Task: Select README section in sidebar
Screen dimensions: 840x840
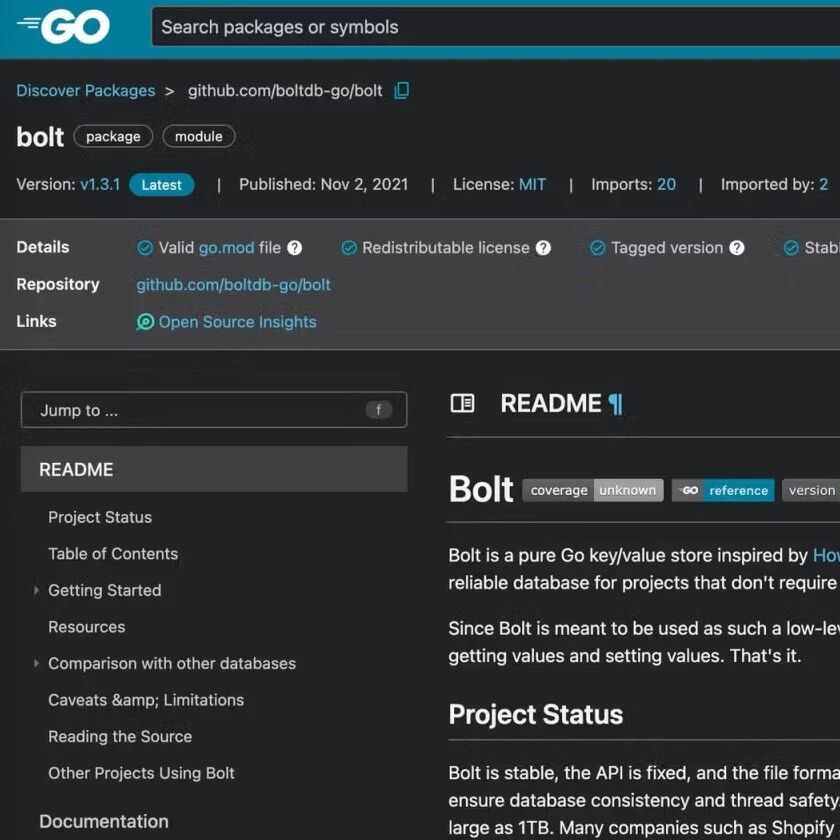Action: click(x=214, y=469)
